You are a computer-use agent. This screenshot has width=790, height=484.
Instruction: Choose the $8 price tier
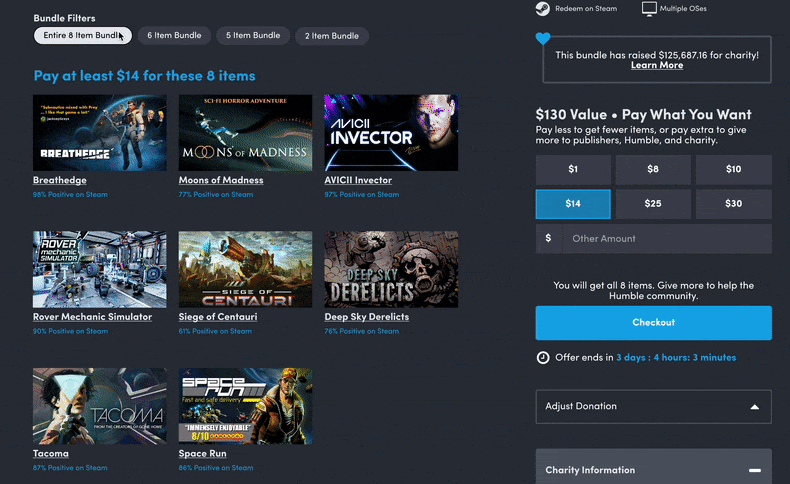653,169
